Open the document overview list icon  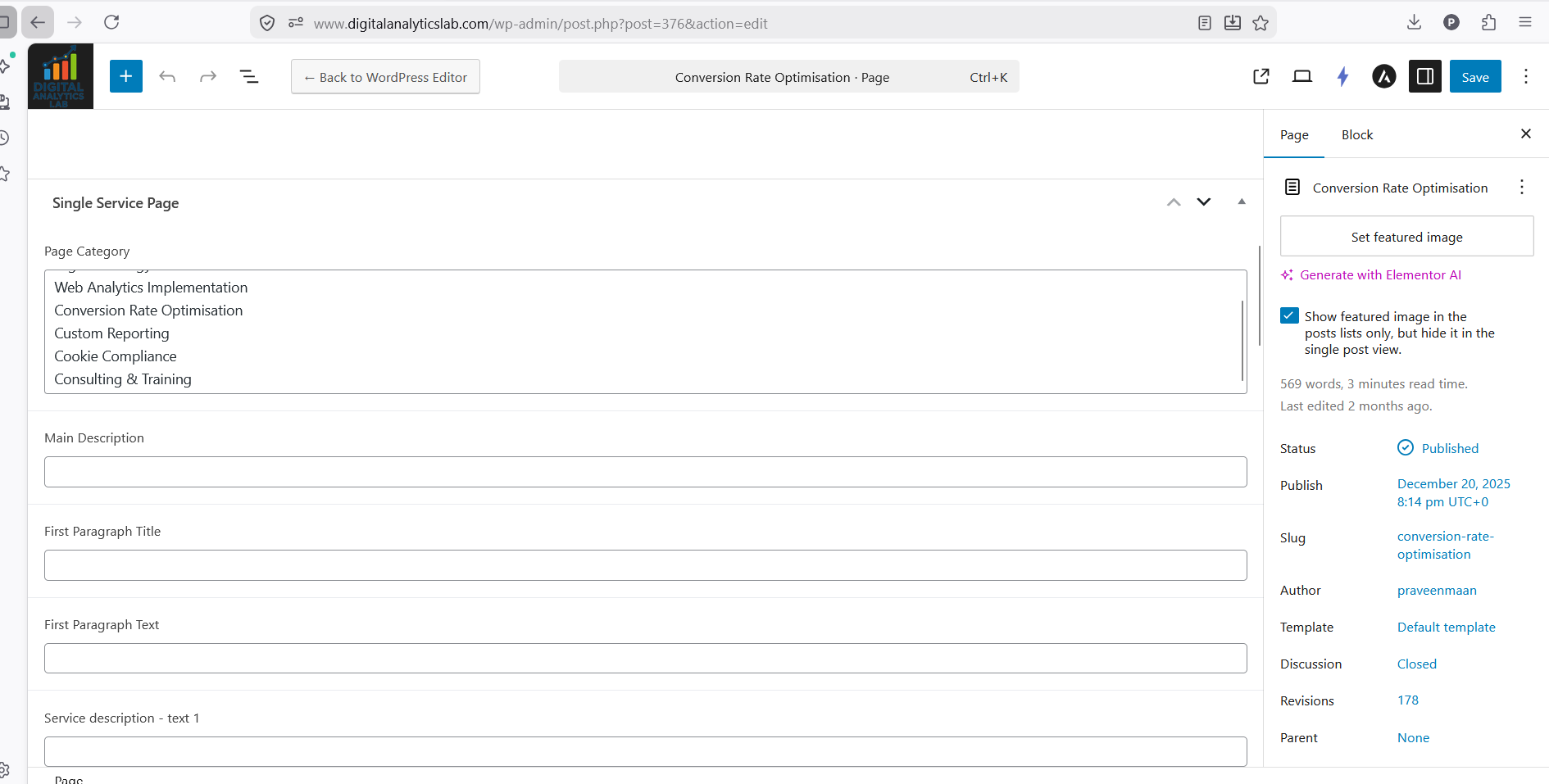249,76
